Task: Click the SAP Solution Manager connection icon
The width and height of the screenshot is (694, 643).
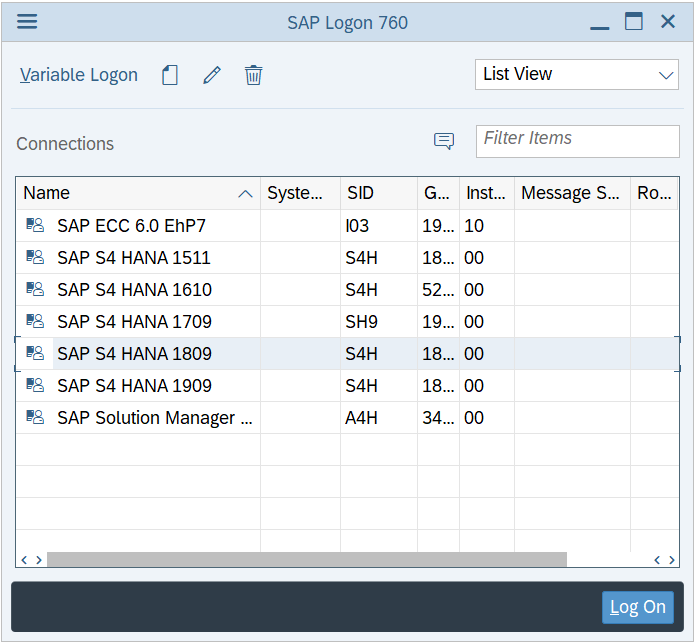Action: [35, 418]
